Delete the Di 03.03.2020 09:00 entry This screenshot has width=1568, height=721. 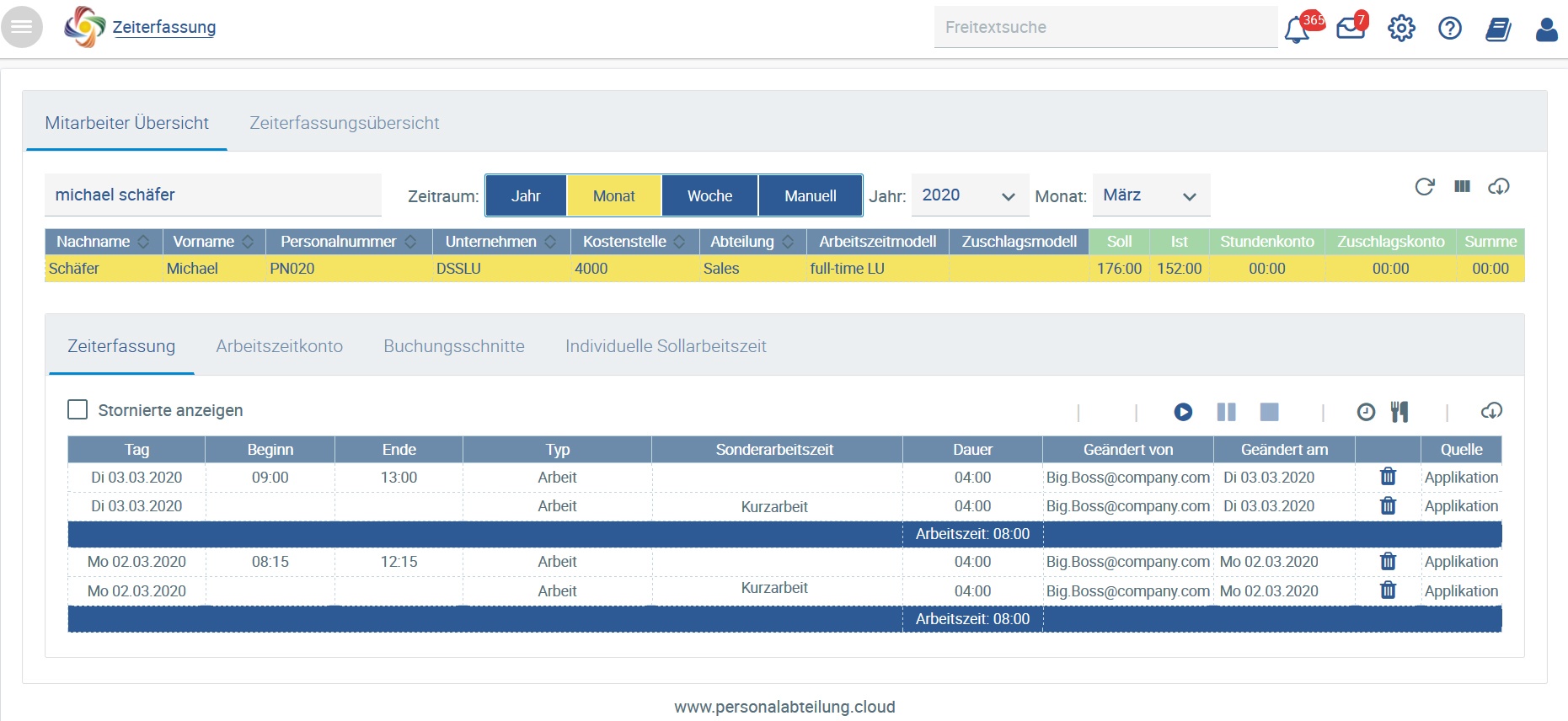(x=1389, y=477)
